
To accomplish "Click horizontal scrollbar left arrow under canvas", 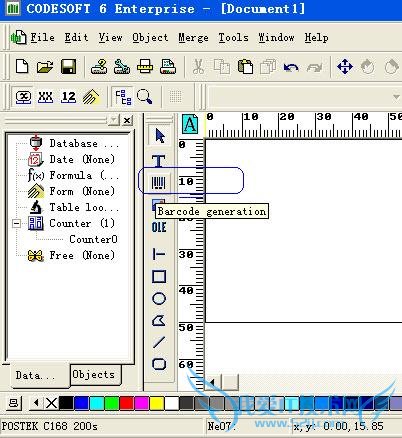I will pos(212,382).
